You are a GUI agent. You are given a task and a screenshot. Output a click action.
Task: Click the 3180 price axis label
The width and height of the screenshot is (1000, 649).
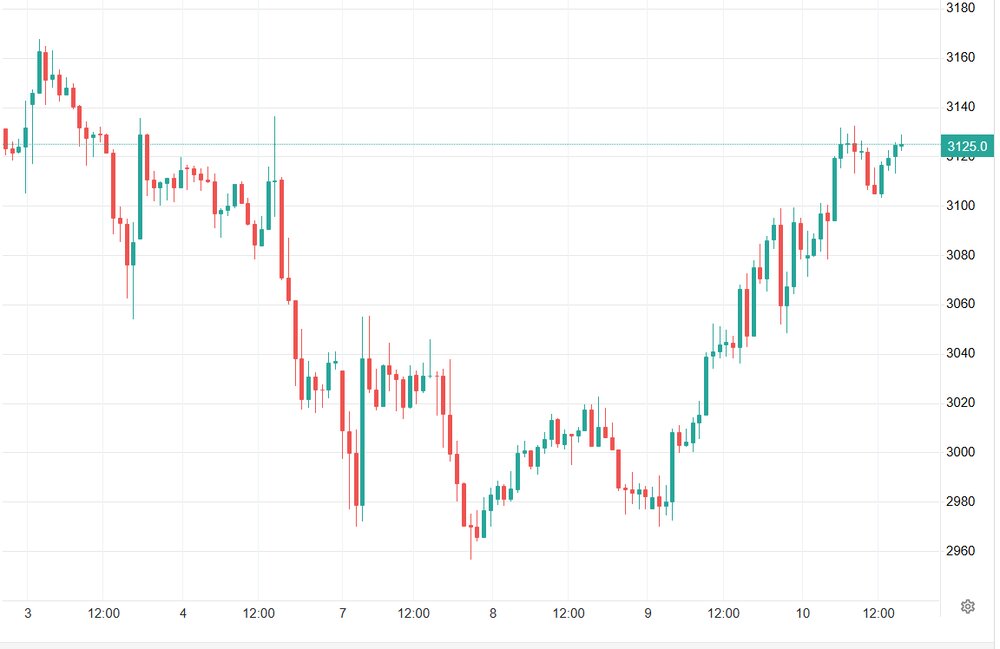[x=960, y=8]
